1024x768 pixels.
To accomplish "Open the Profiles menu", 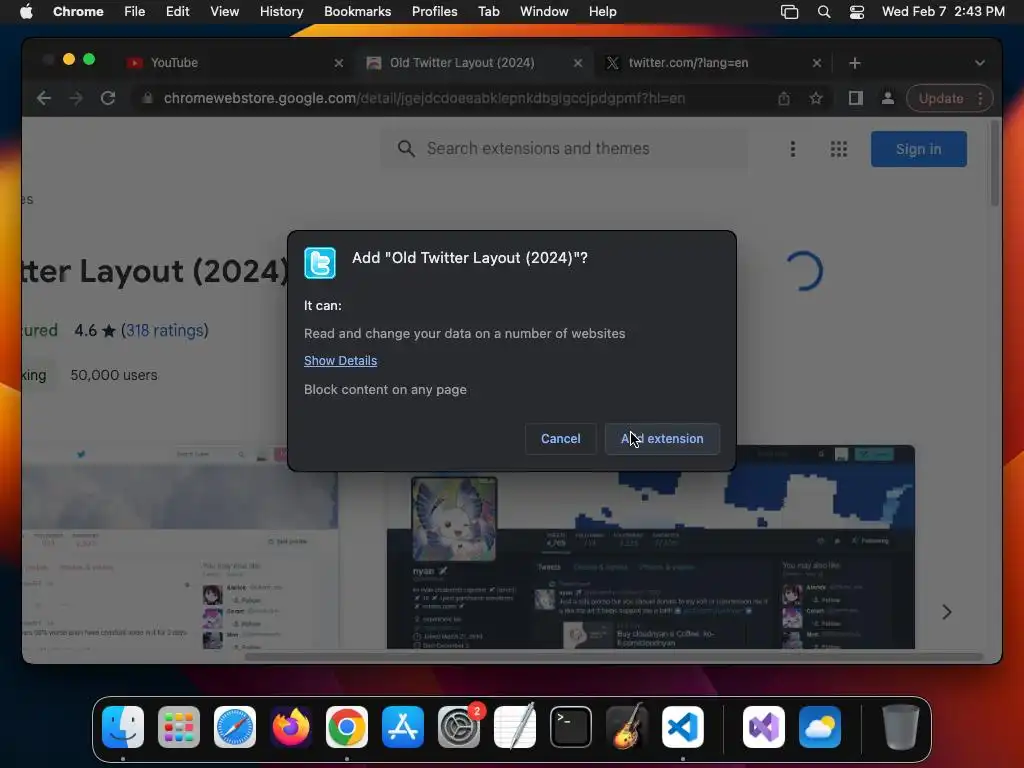I will [434, 12].
